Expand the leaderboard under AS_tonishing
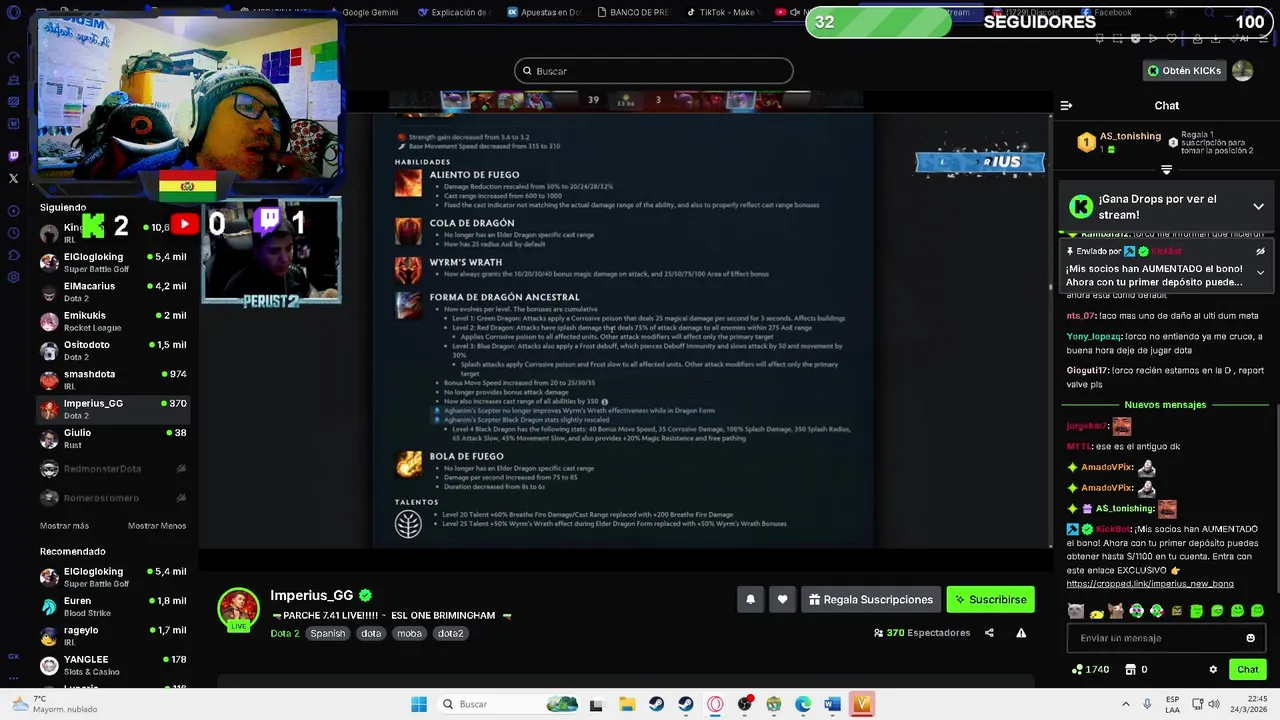 coord(1166,170)
